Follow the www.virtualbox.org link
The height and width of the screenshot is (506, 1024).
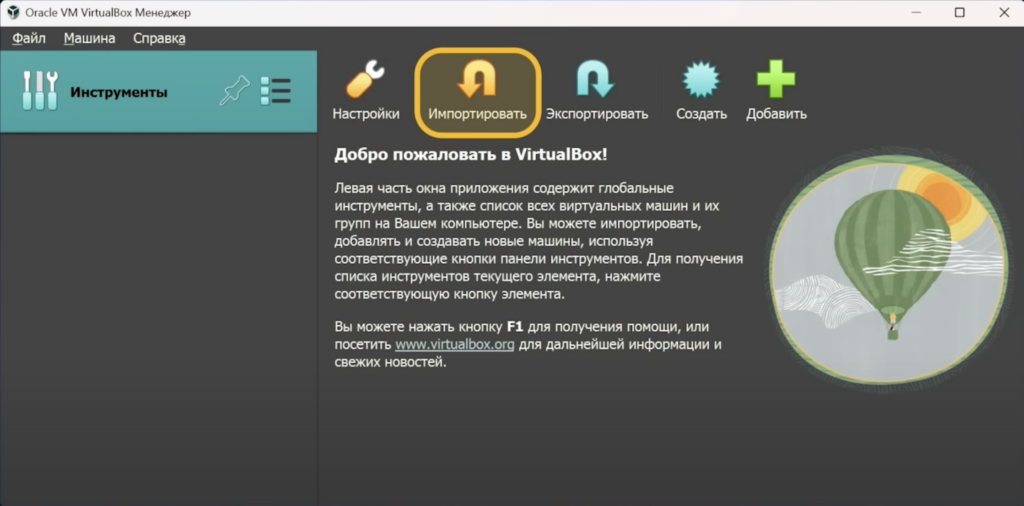(x=455, y=344)
